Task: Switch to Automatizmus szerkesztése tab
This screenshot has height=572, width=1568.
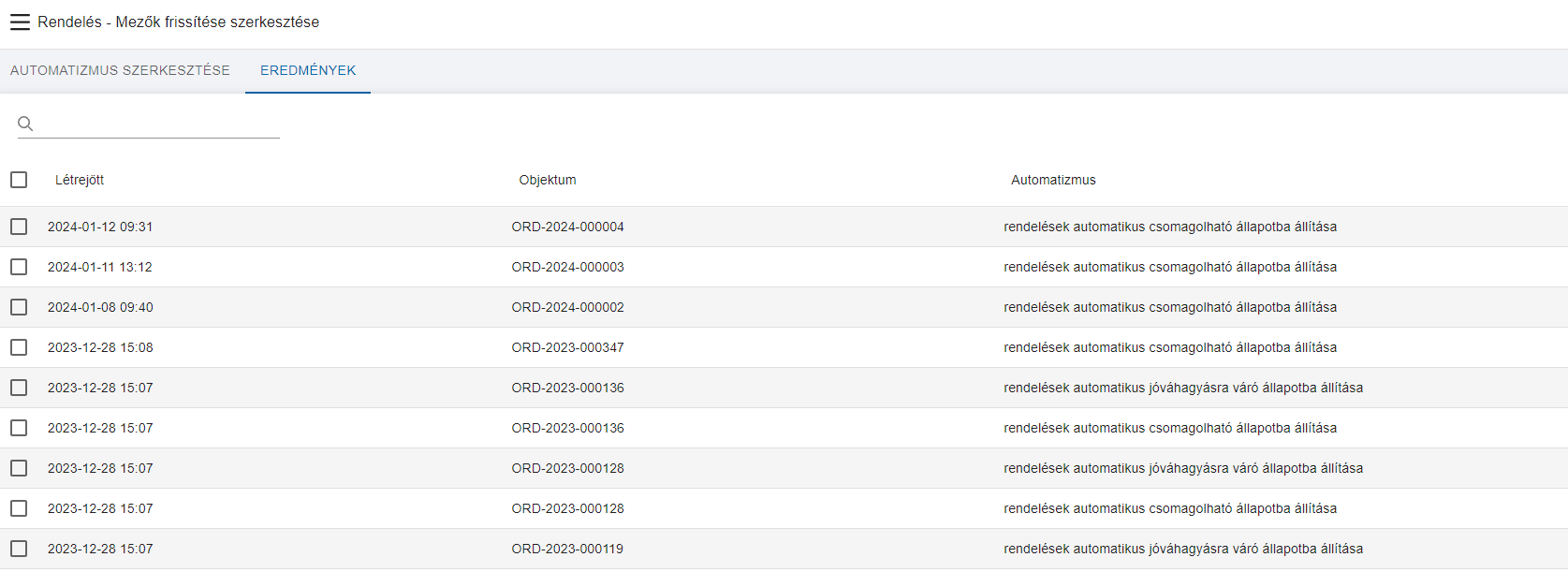Action: tap(120, 71)
